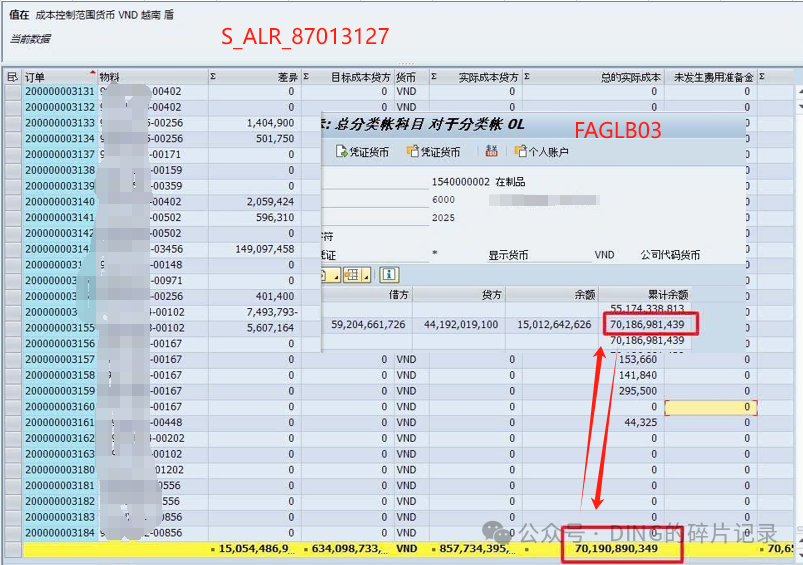
Task: Click total actual cost 295,500
Action: [638, 391]
